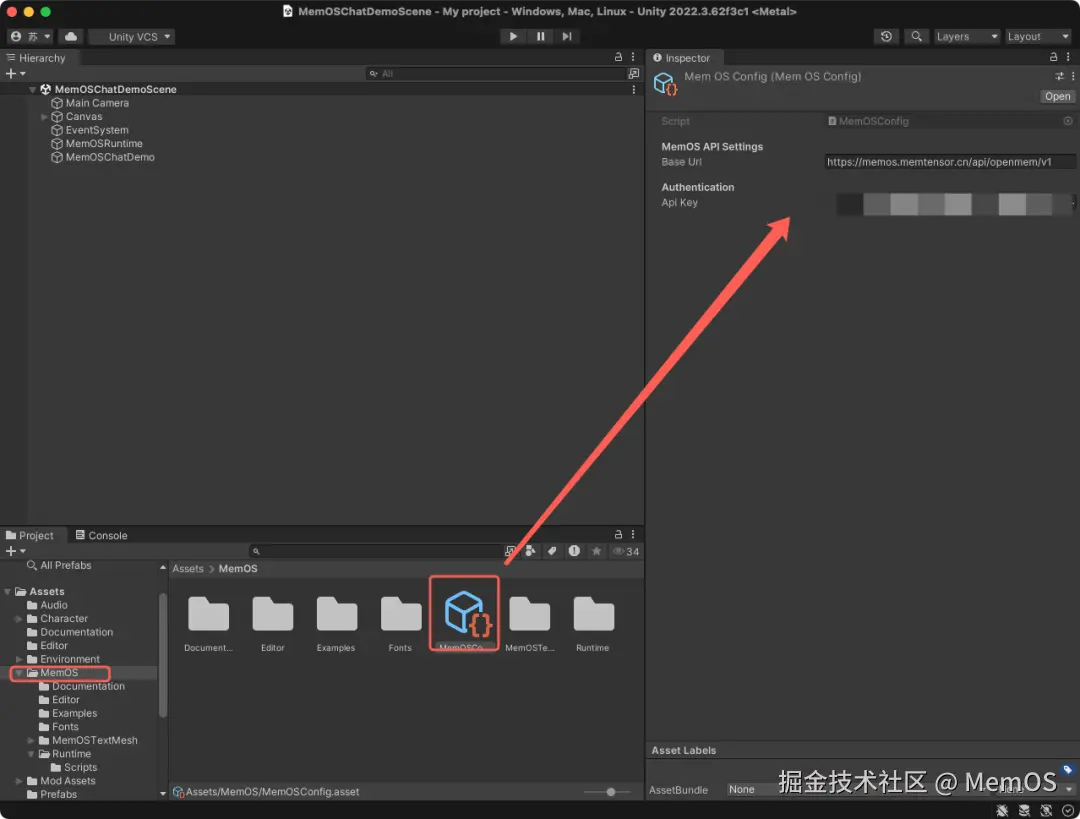Open the undo history icon

click(x=886, y=37)
